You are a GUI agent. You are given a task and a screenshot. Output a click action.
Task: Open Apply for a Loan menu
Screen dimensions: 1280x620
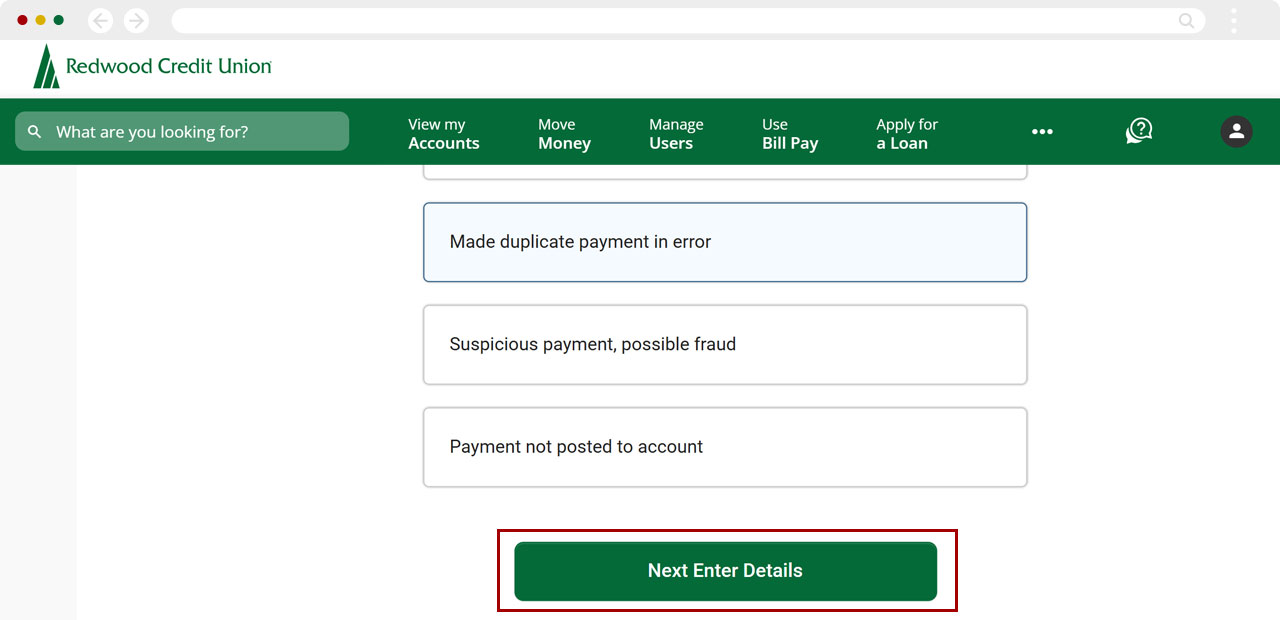(906, 134)
